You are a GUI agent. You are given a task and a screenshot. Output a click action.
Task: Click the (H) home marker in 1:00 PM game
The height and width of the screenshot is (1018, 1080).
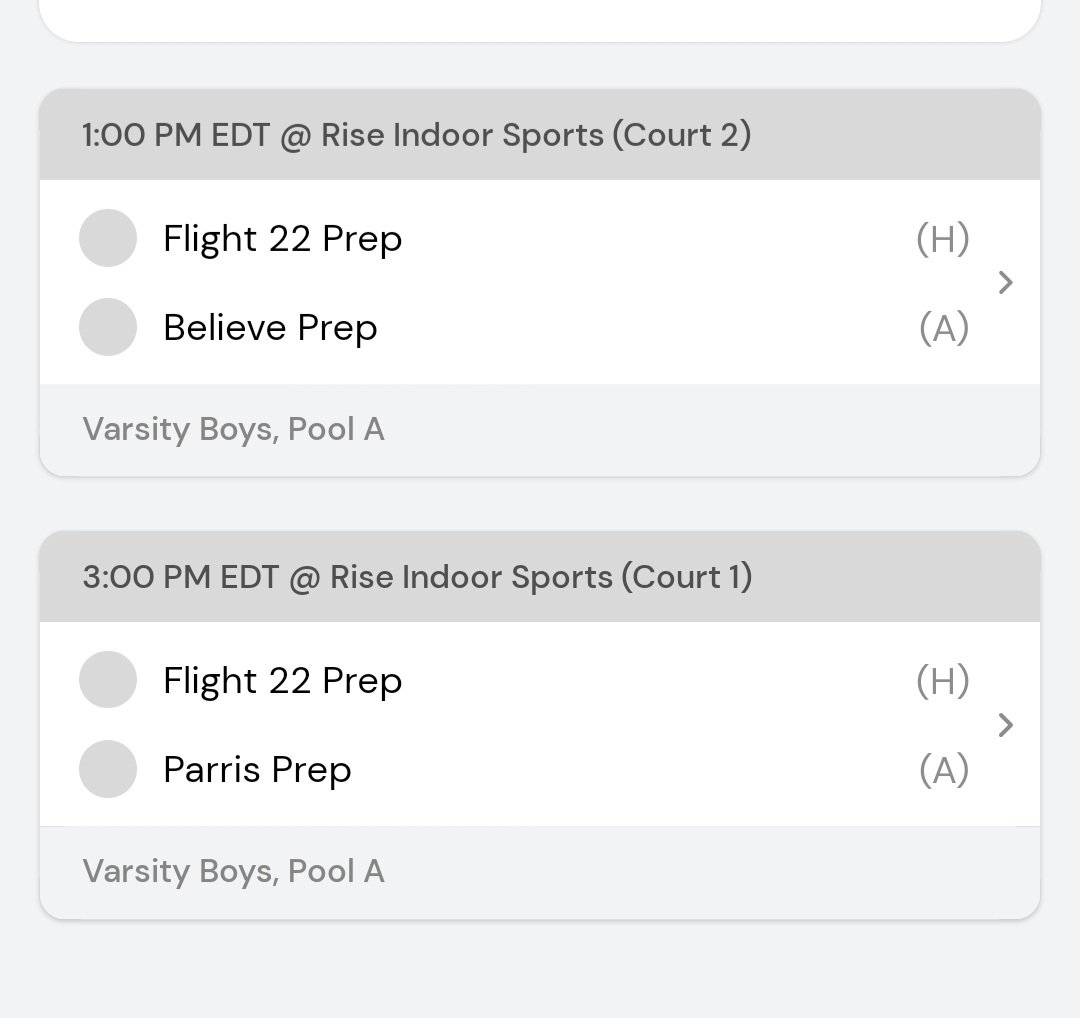tap(942, 239)
